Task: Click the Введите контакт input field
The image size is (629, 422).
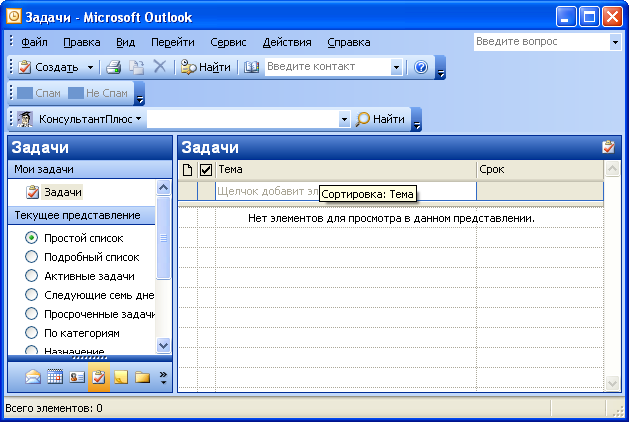Action: pos(328,67)
